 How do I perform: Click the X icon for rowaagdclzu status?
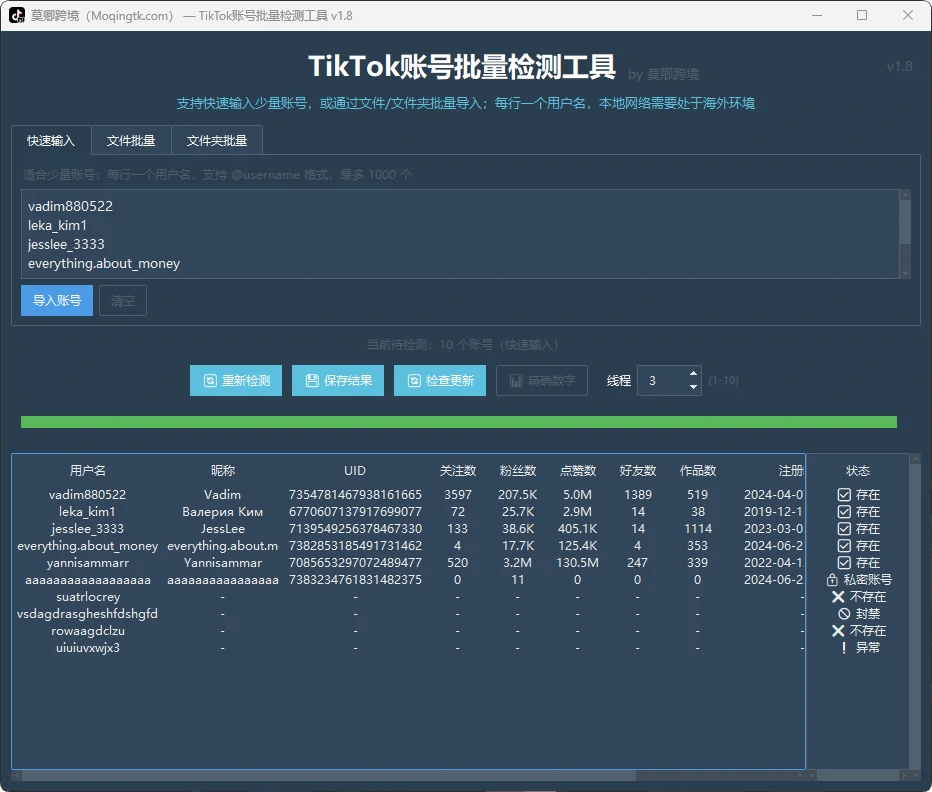[838, 631]
